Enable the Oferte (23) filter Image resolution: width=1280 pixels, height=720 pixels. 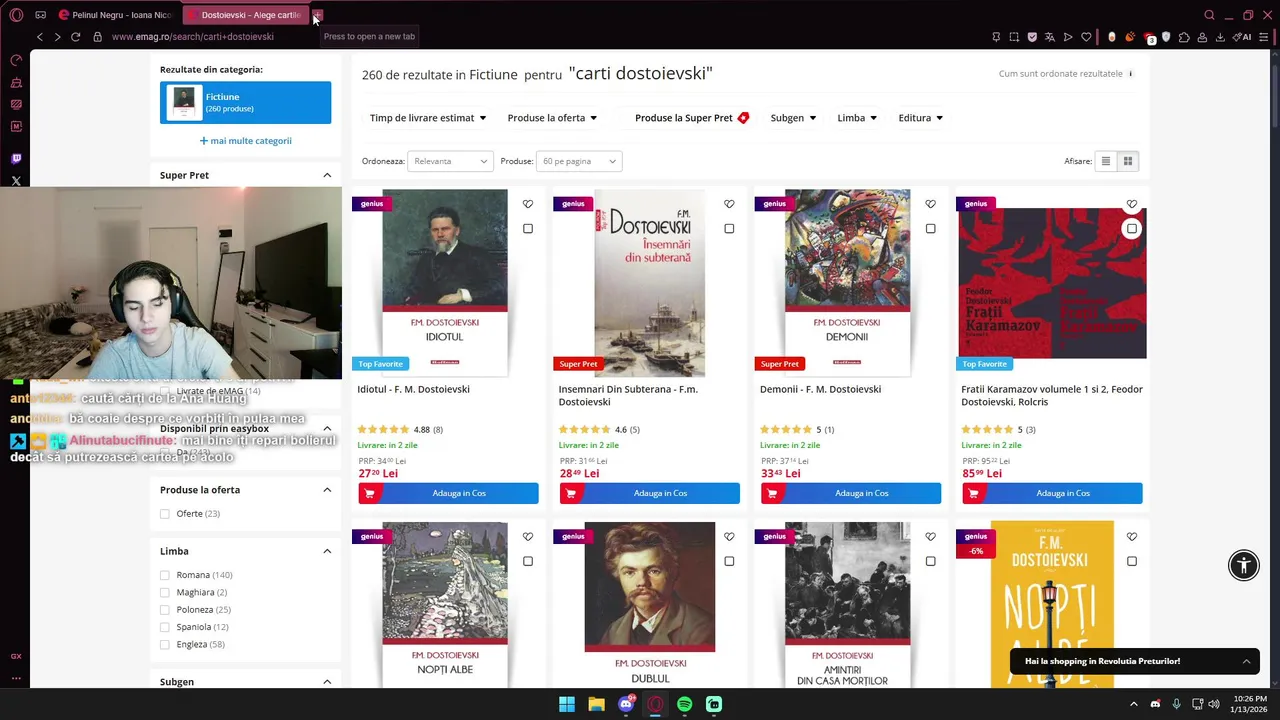(x=165, y=514)
